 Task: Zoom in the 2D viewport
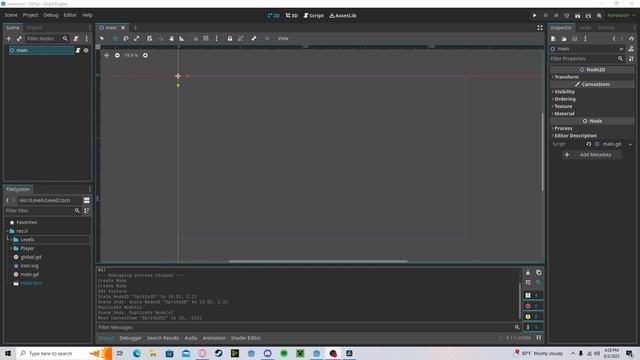(x=145, y=55)
